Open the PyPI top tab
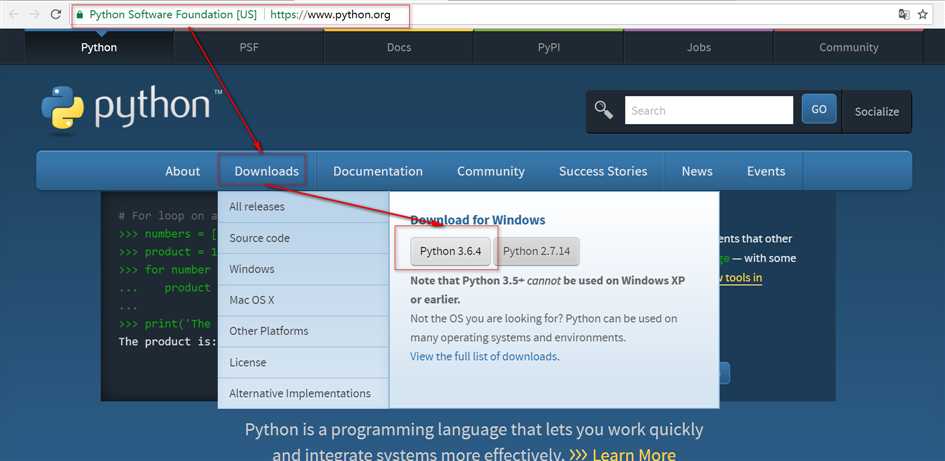The height and width of the screenshot is (461, 945). (548, 47)
